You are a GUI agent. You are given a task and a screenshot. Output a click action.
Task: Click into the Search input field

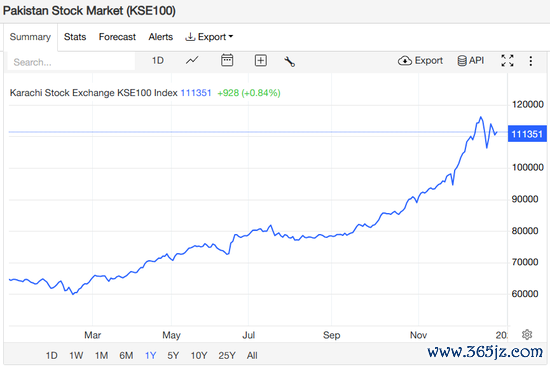pos(71,62)
